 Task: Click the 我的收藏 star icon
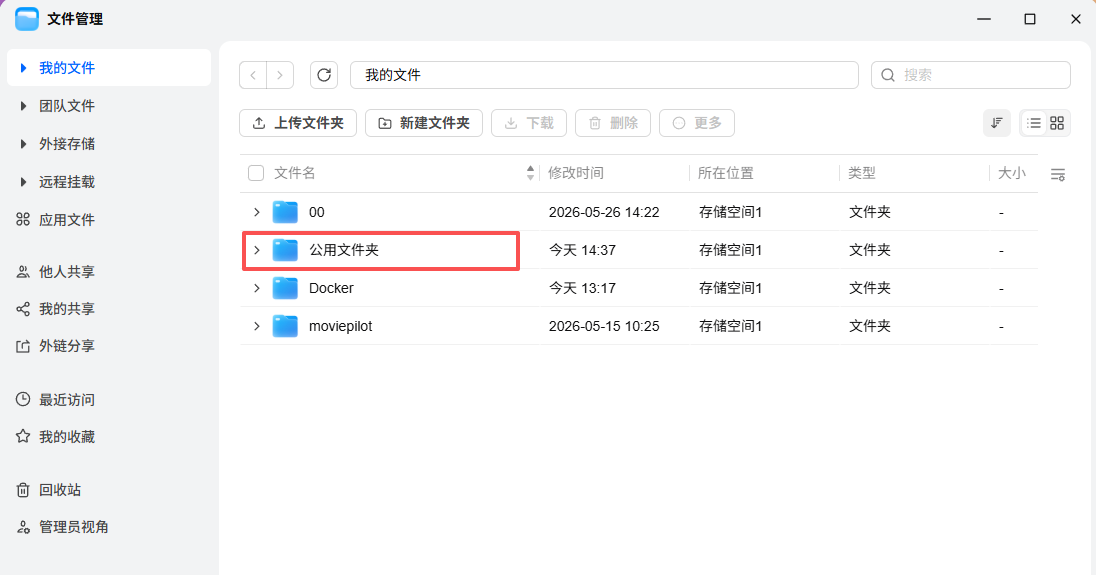point(23,436)
